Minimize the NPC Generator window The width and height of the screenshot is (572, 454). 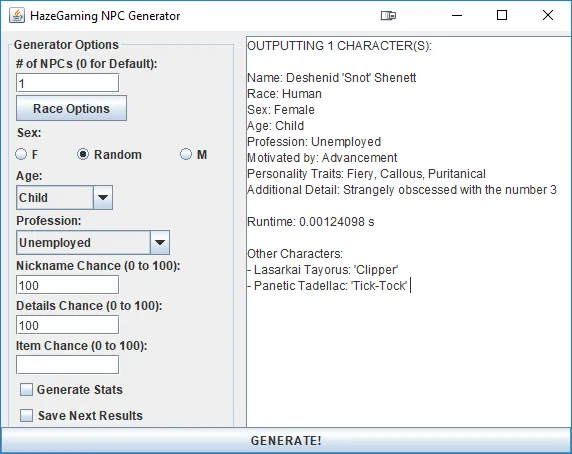(x=457, y=15)
